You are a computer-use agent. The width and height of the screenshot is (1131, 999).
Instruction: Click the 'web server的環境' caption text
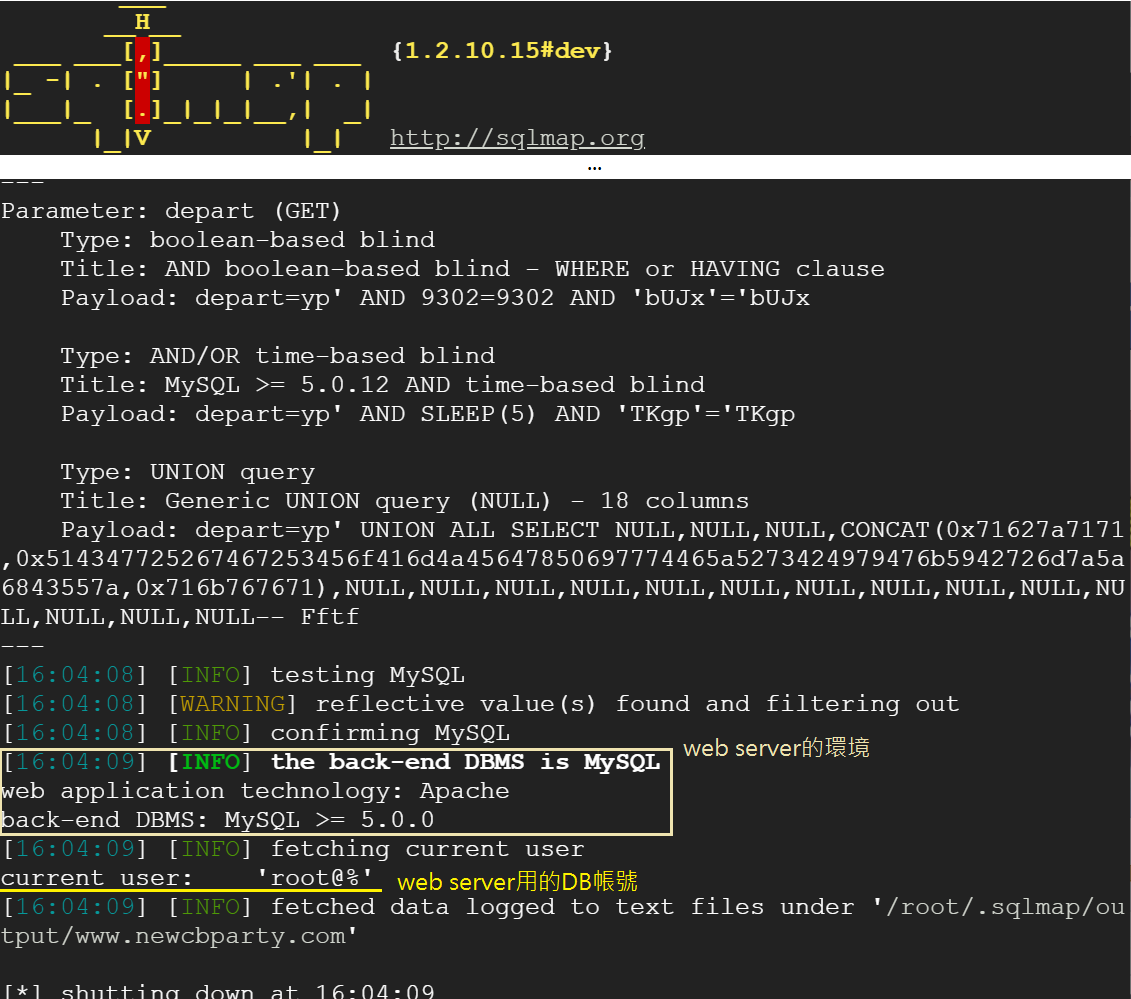[x=776, y=748]
